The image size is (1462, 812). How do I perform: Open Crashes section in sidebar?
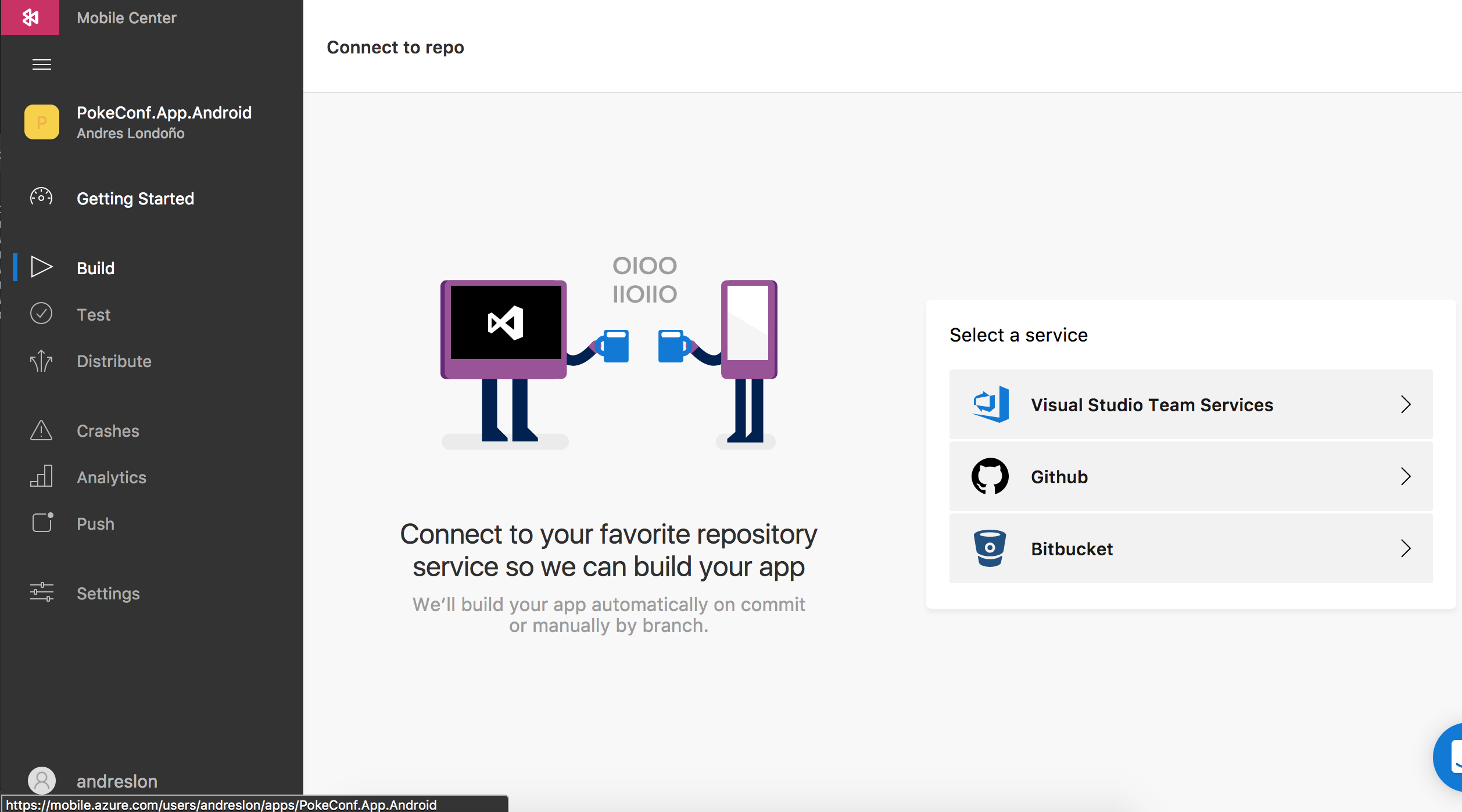pos(108,431)
